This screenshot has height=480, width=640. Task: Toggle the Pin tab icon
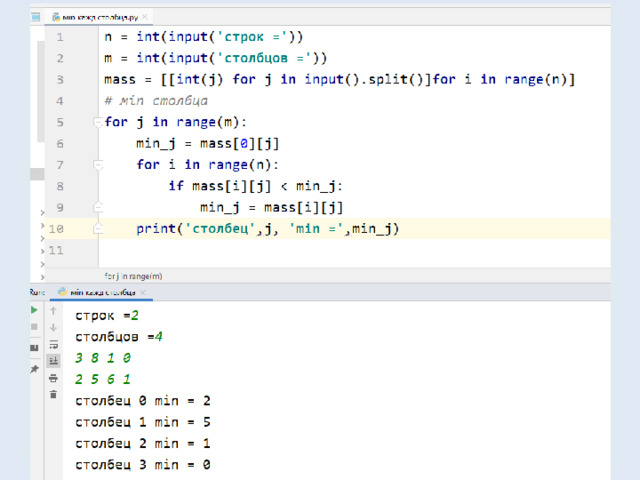click(34, 369)
